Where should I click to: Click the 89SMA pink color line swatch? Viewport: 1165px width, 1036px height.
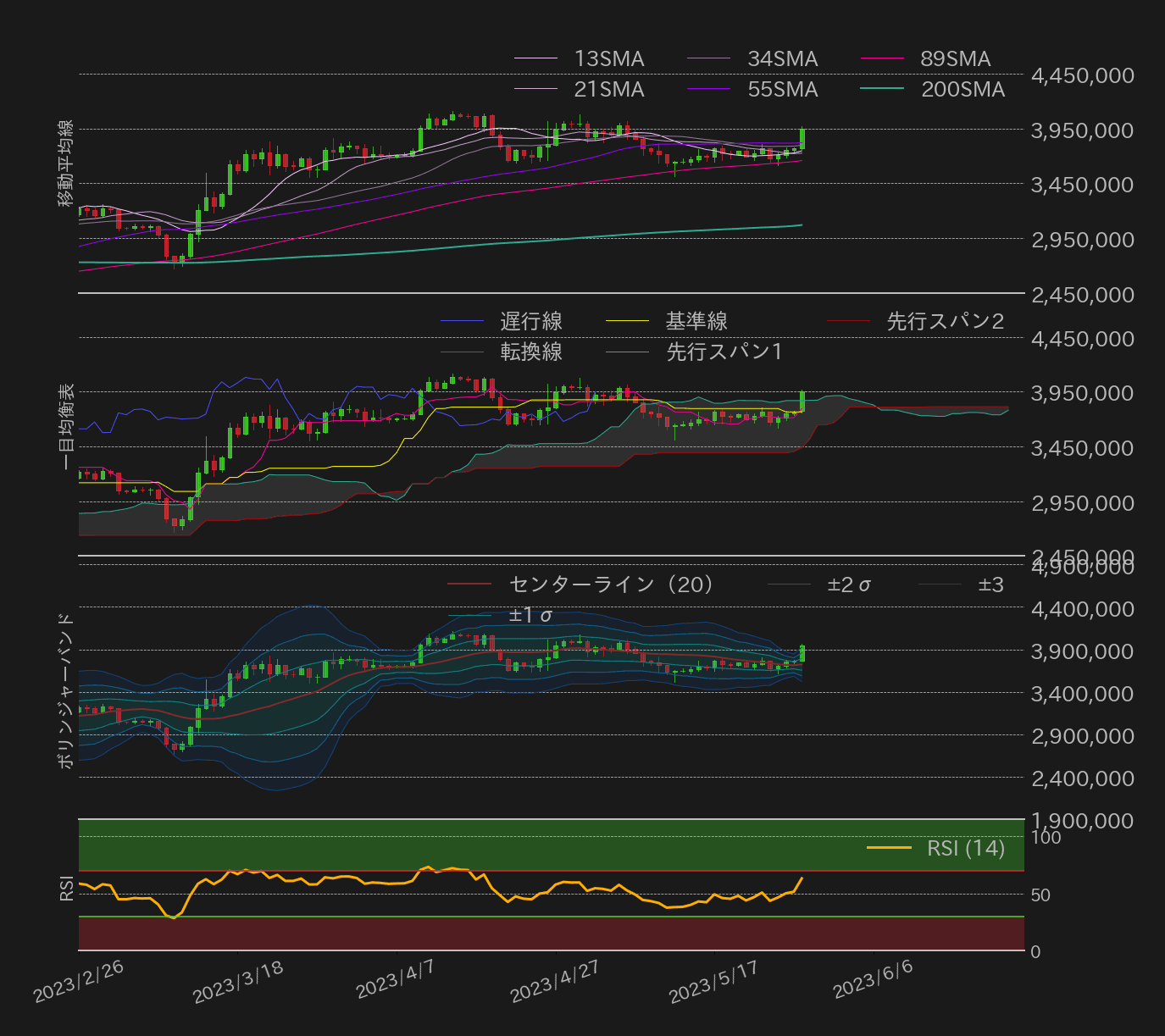coord(881,58)
